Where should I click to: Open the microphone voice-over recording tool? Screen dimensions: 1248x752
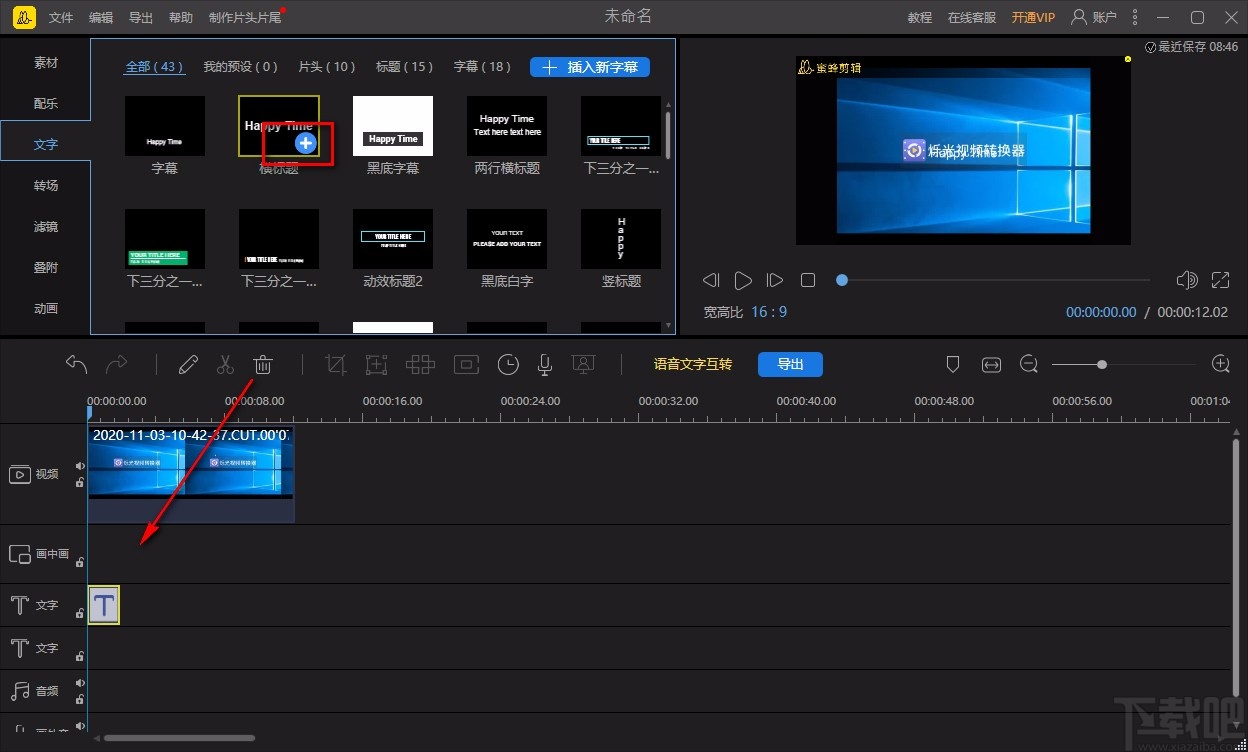click(x=545, y=365)
